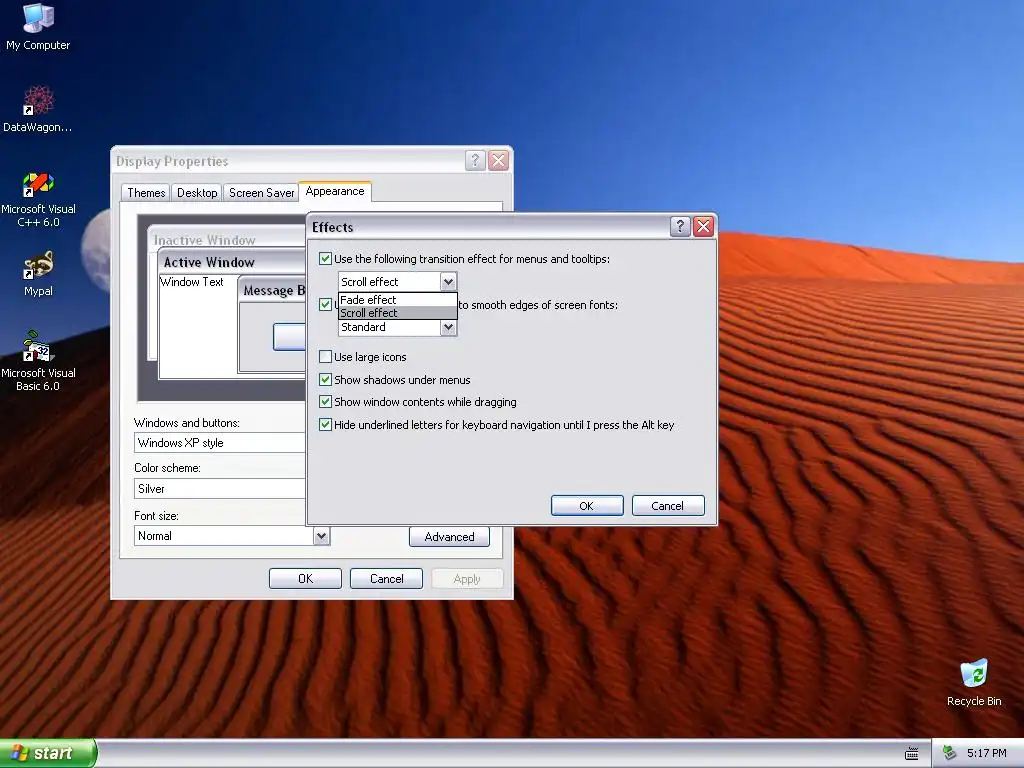Image resolution: width=1024 pixels, height=768 pixels.
Task: Click the Inactive Window preview title
Action: pos(227,239)
